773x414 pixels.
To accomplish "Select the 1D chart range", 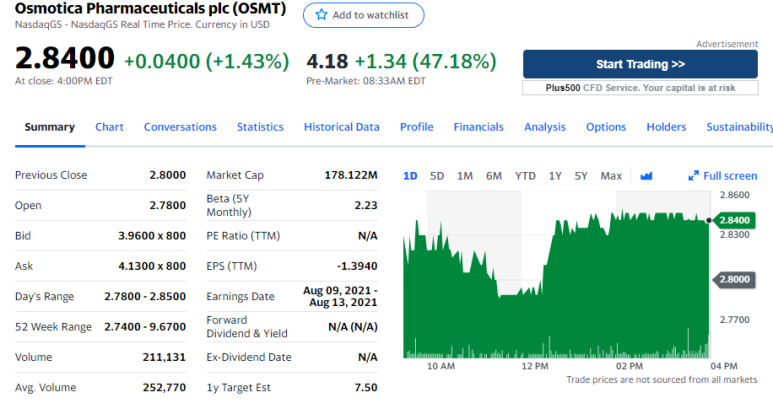I will coord(410,176).
